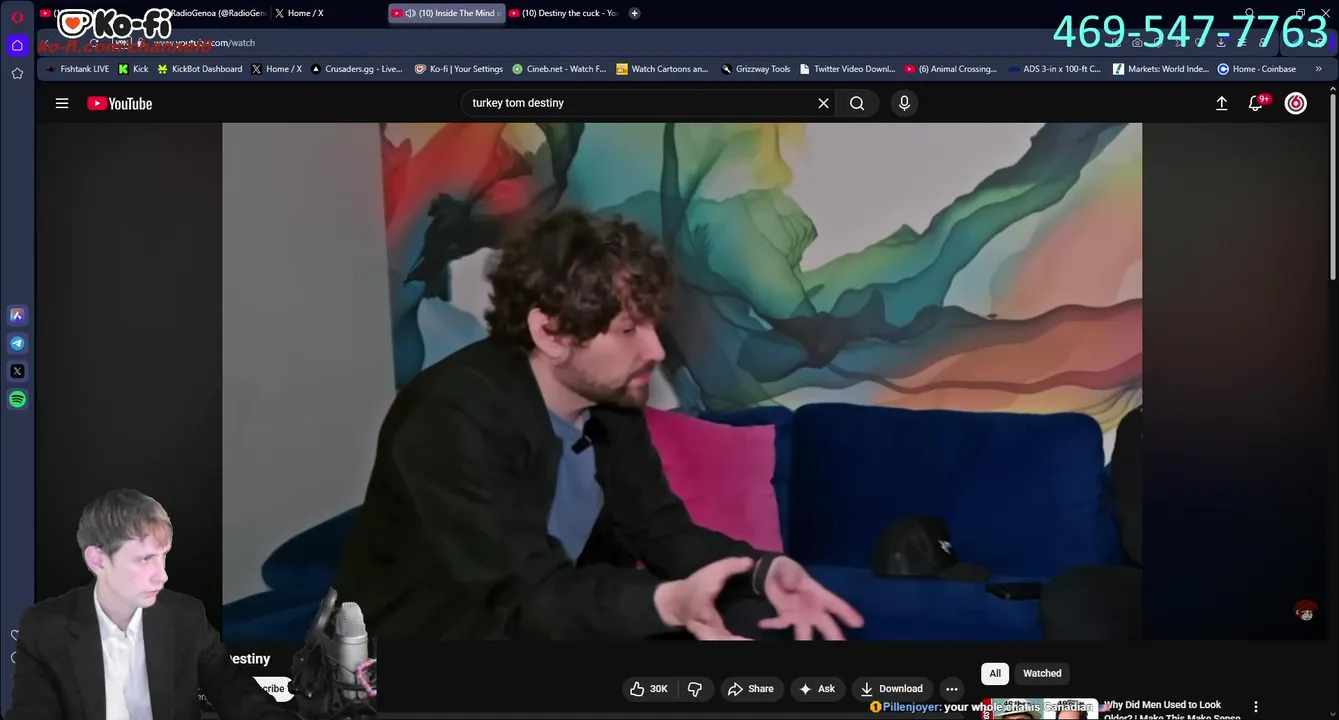This screenshot has height=720, width=1339.
Task: Open X (Twitter) in the Opera sidebar
Action: [x=17, y=371]
